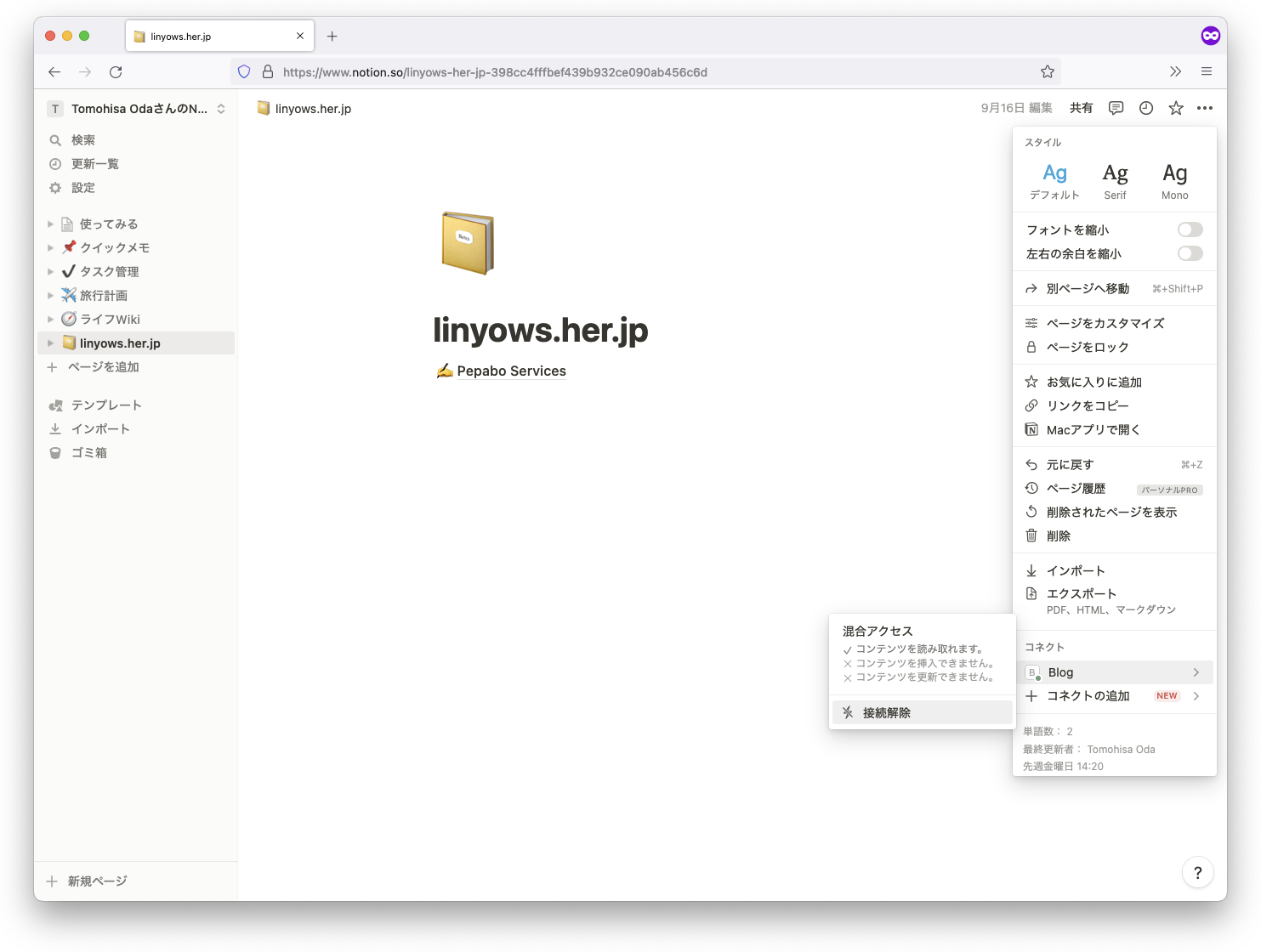This screenshot has width=1261, height=952.
Task: Click the notebook emoji page icon
Action: (467, 243)
